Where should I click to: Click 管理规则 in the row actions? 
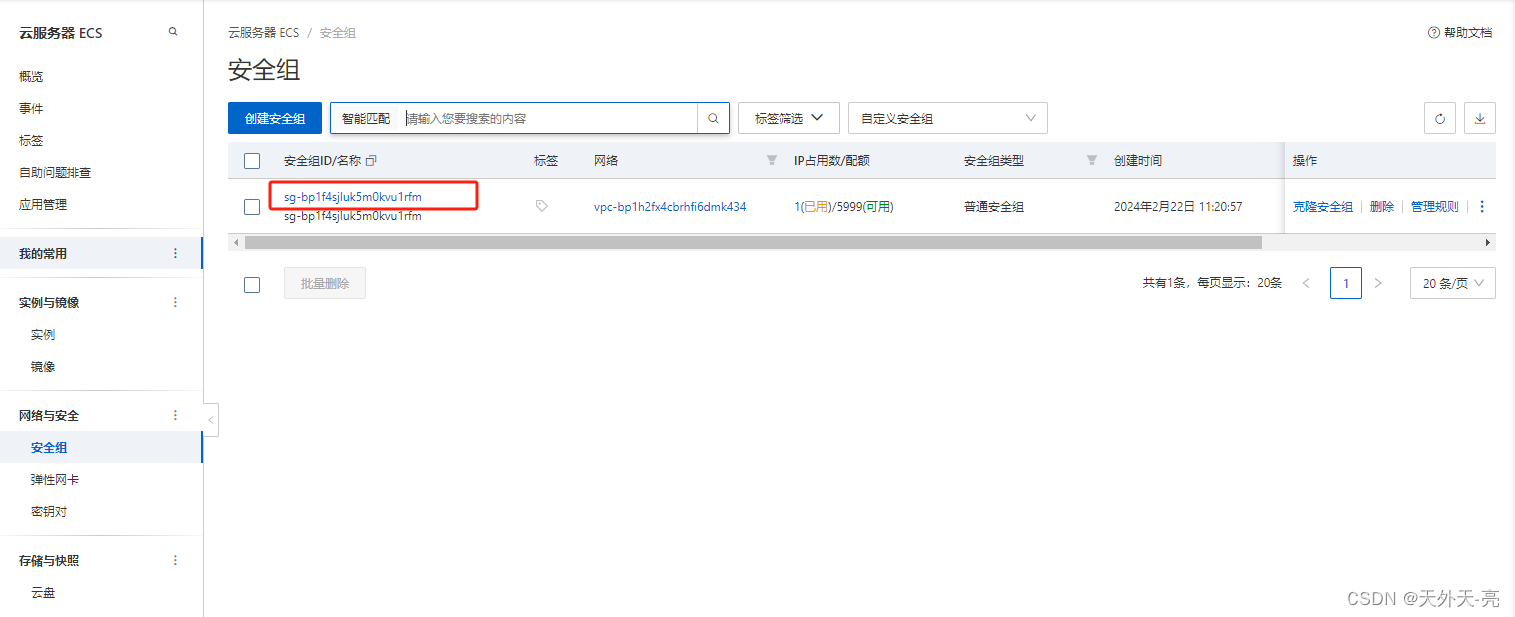1435,207
